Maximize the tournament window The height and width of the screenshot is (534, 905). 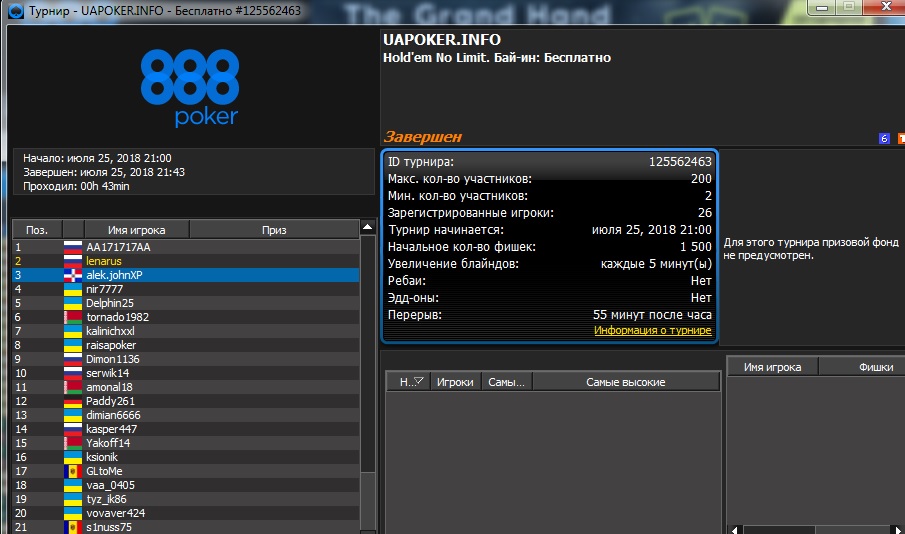pyautogui.click(x=849, y=8)
